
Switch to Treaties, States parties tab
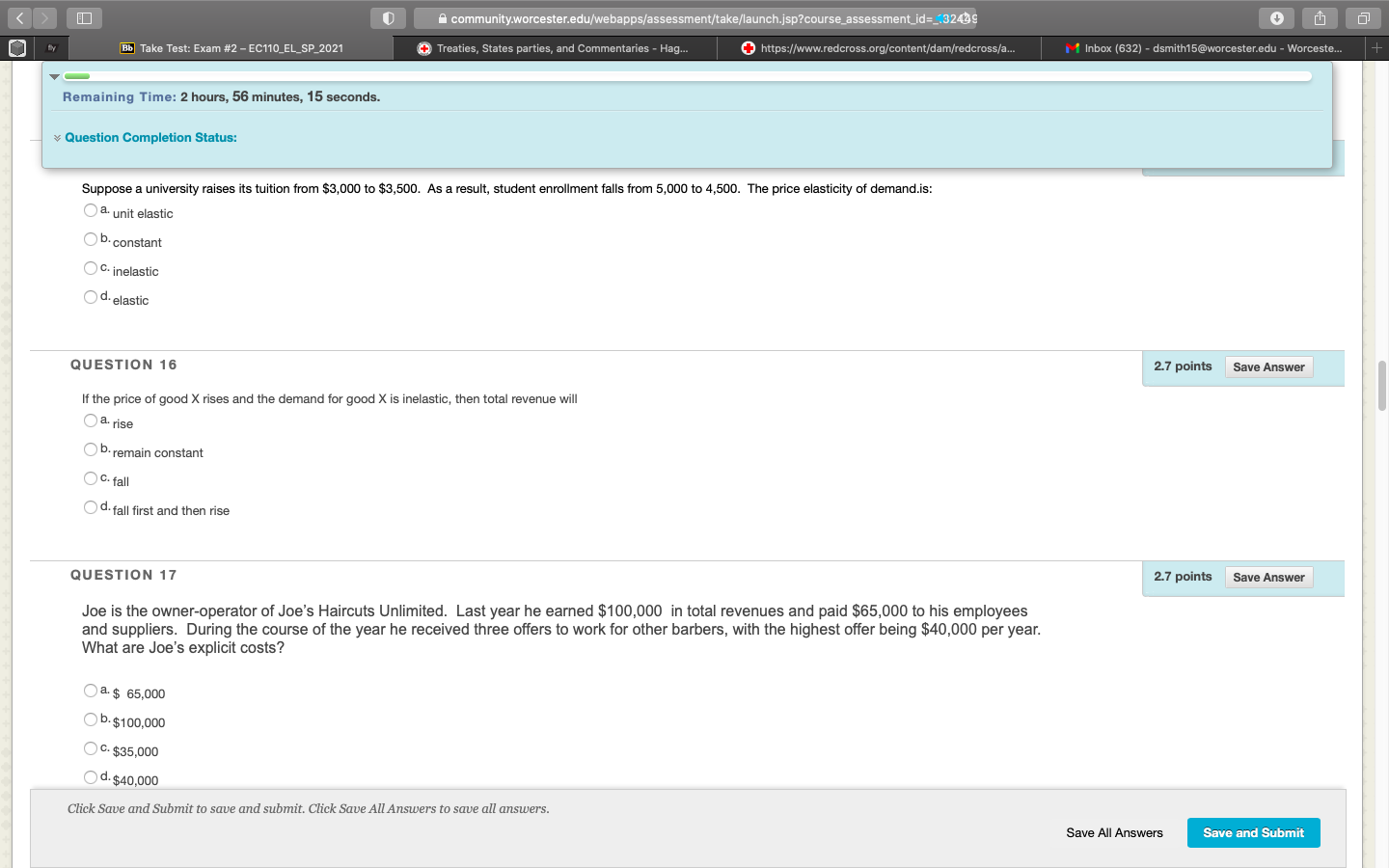(x=555, y=48)
